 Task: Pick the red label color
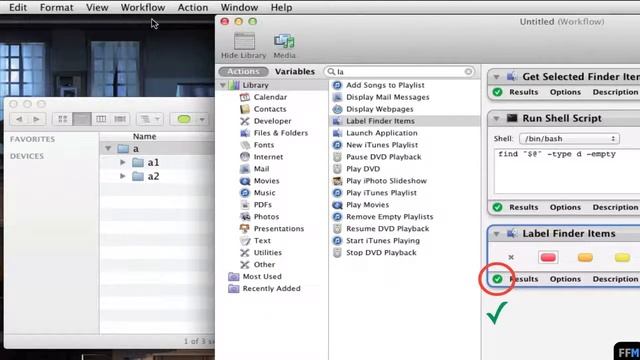click(548, 258)
